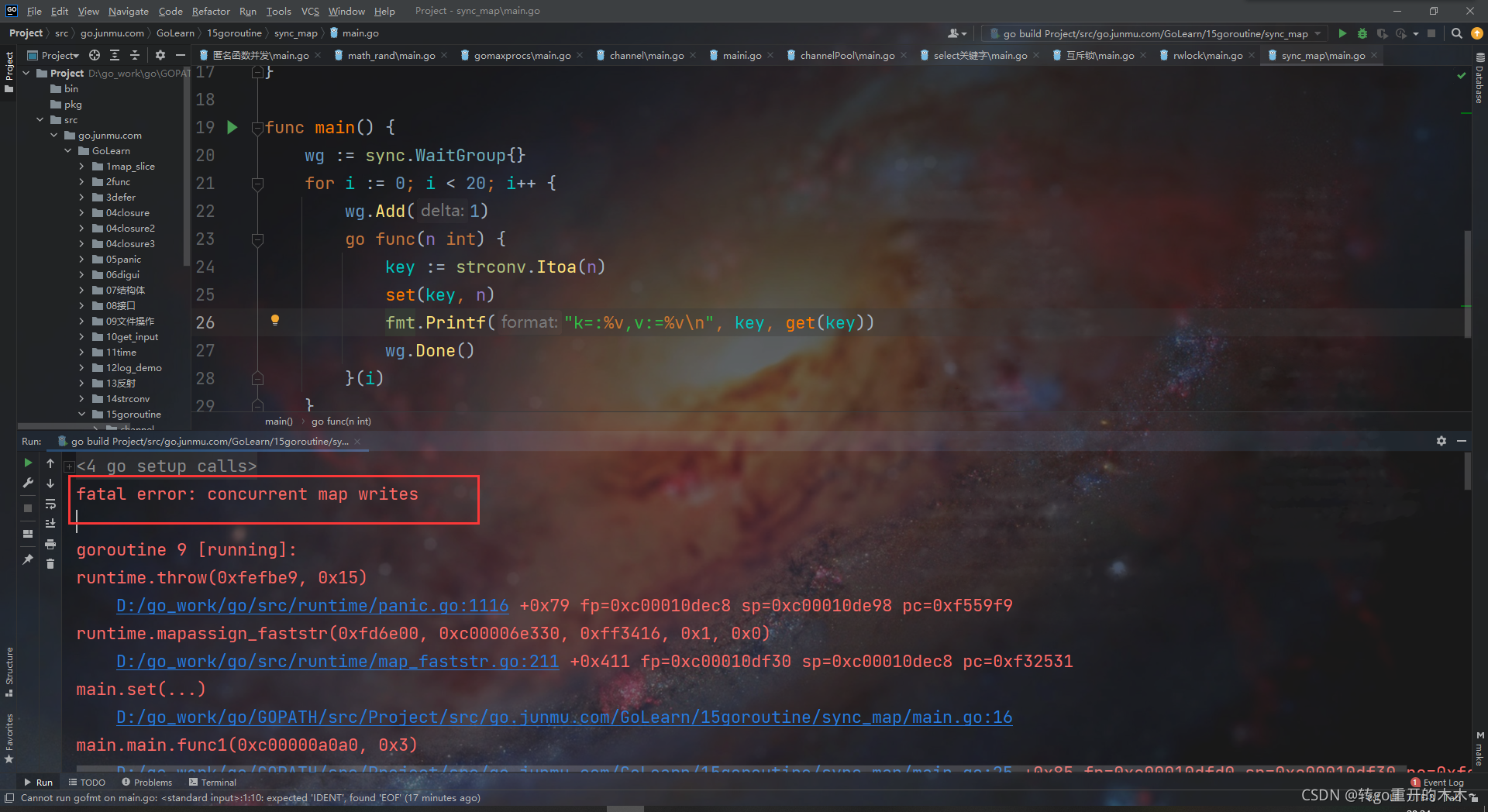Open the File menu
The width and height of the screenshot is (1488, 812).
[34, 11]
